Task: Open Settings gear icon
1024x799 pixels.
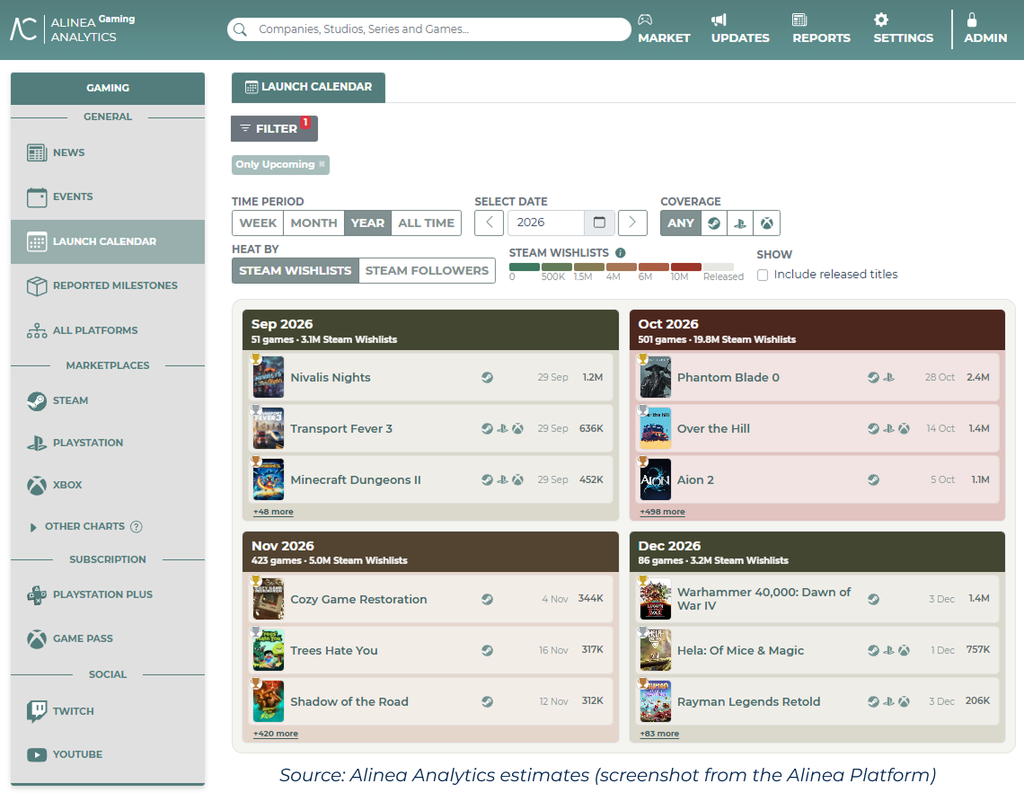Action: (880, 20)
